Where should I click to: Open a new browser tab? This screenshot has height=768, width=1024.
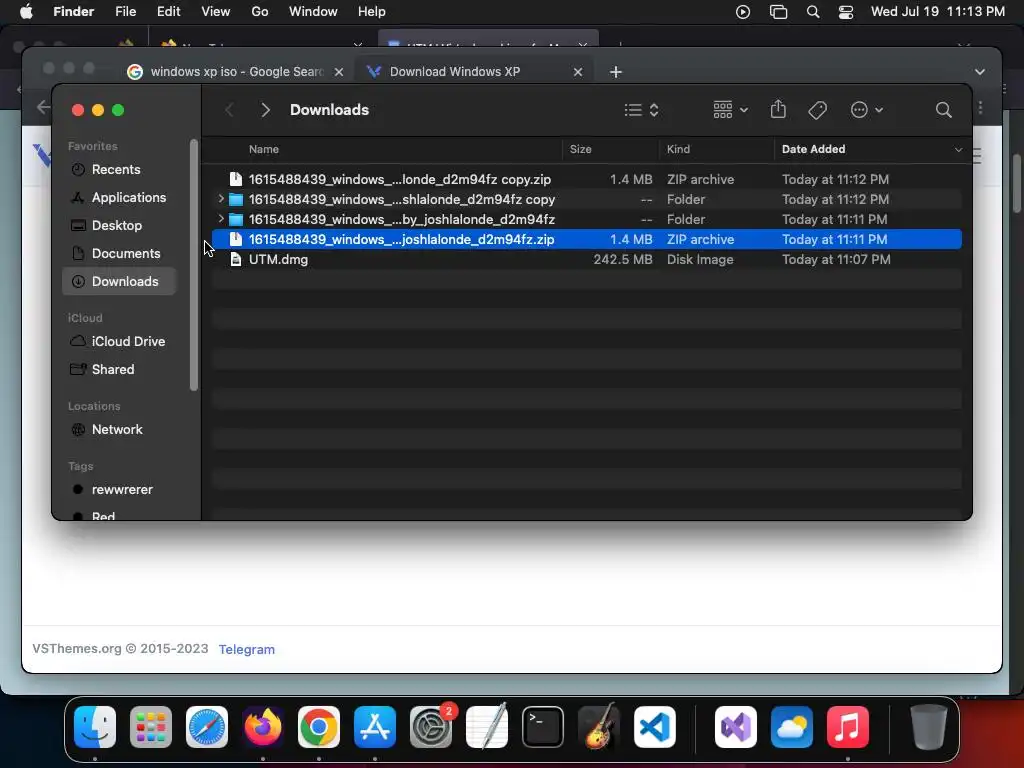click(615, 72)
